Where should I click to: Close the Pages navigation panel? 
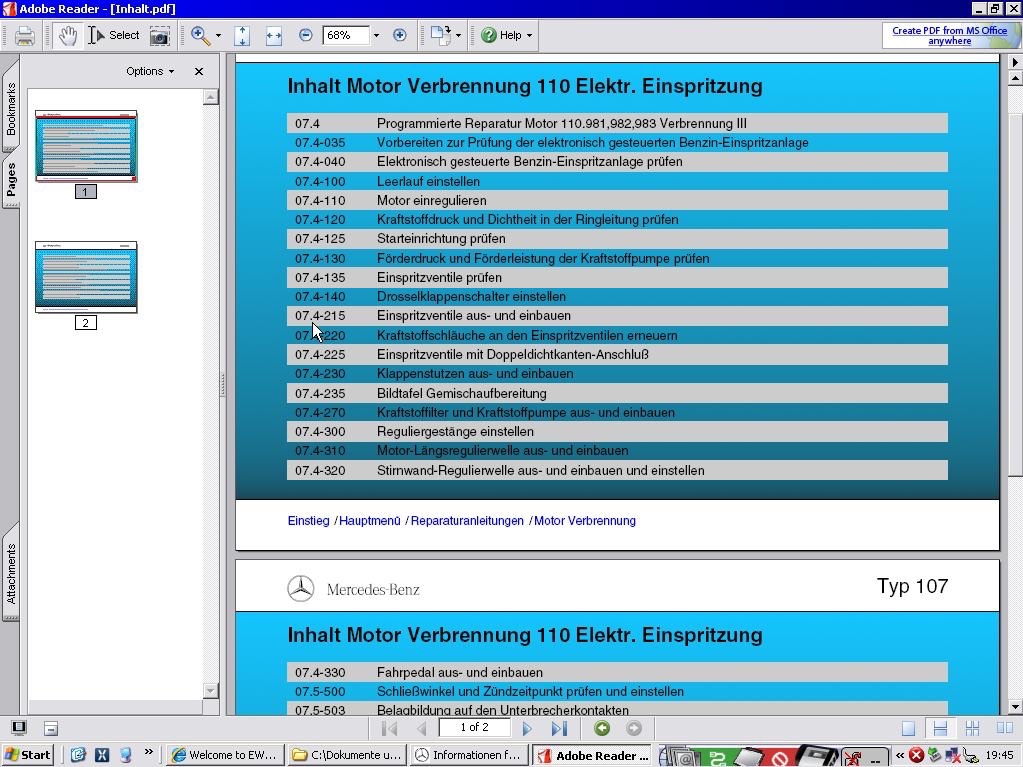(199, 71)
